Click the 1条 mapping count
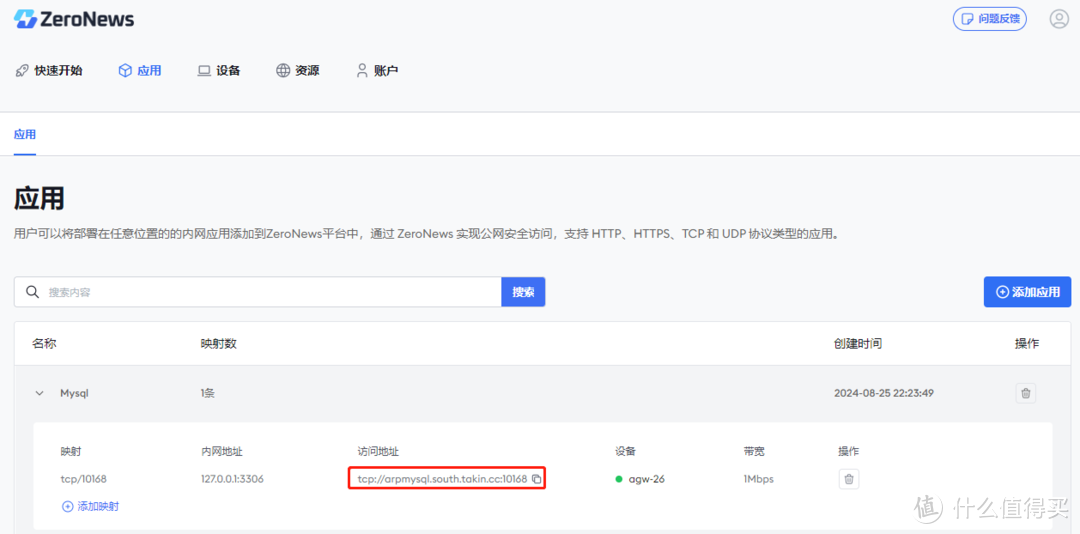 208,393
